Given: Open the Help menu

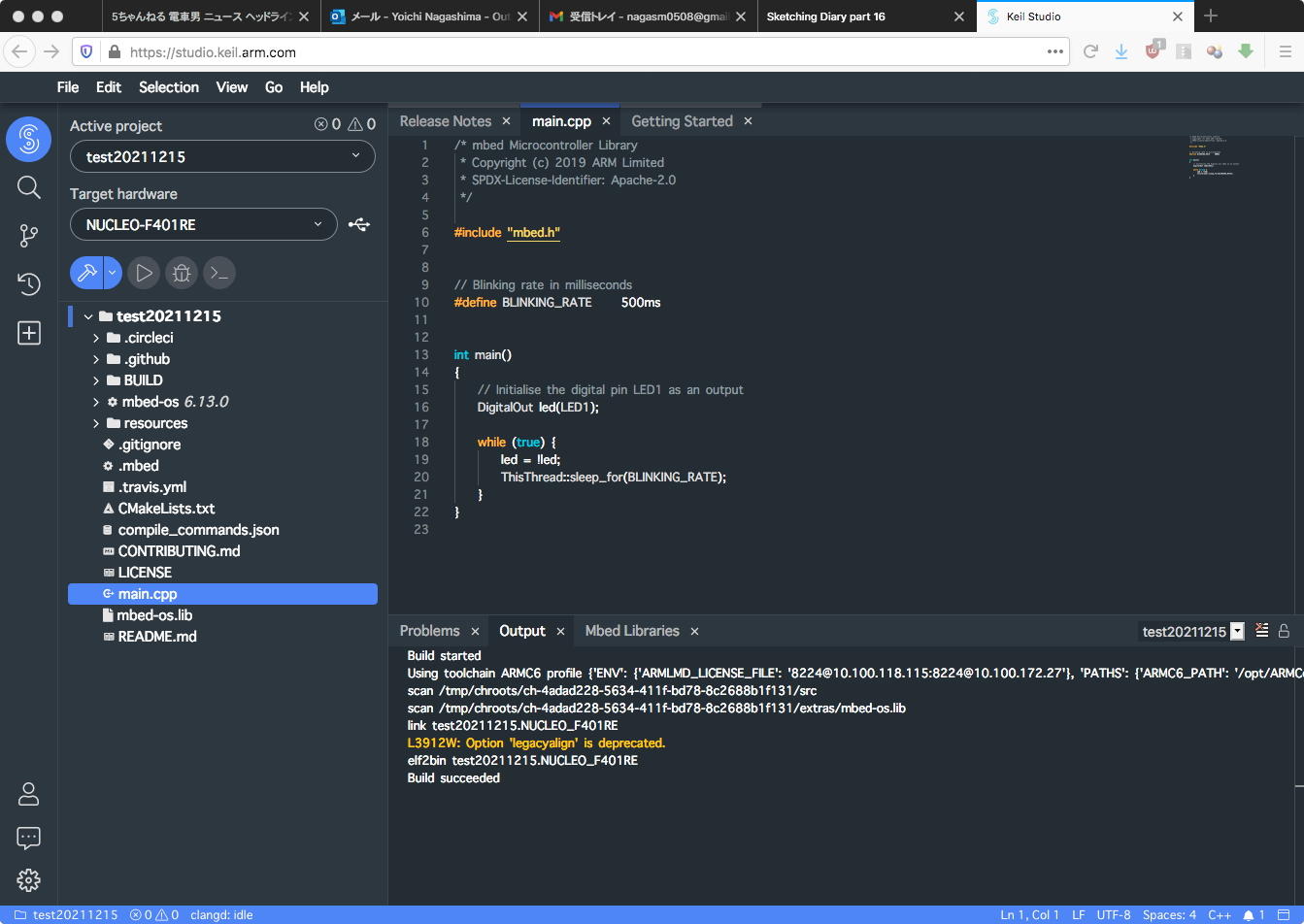Looking at the screenshot, I should [314, 87].
